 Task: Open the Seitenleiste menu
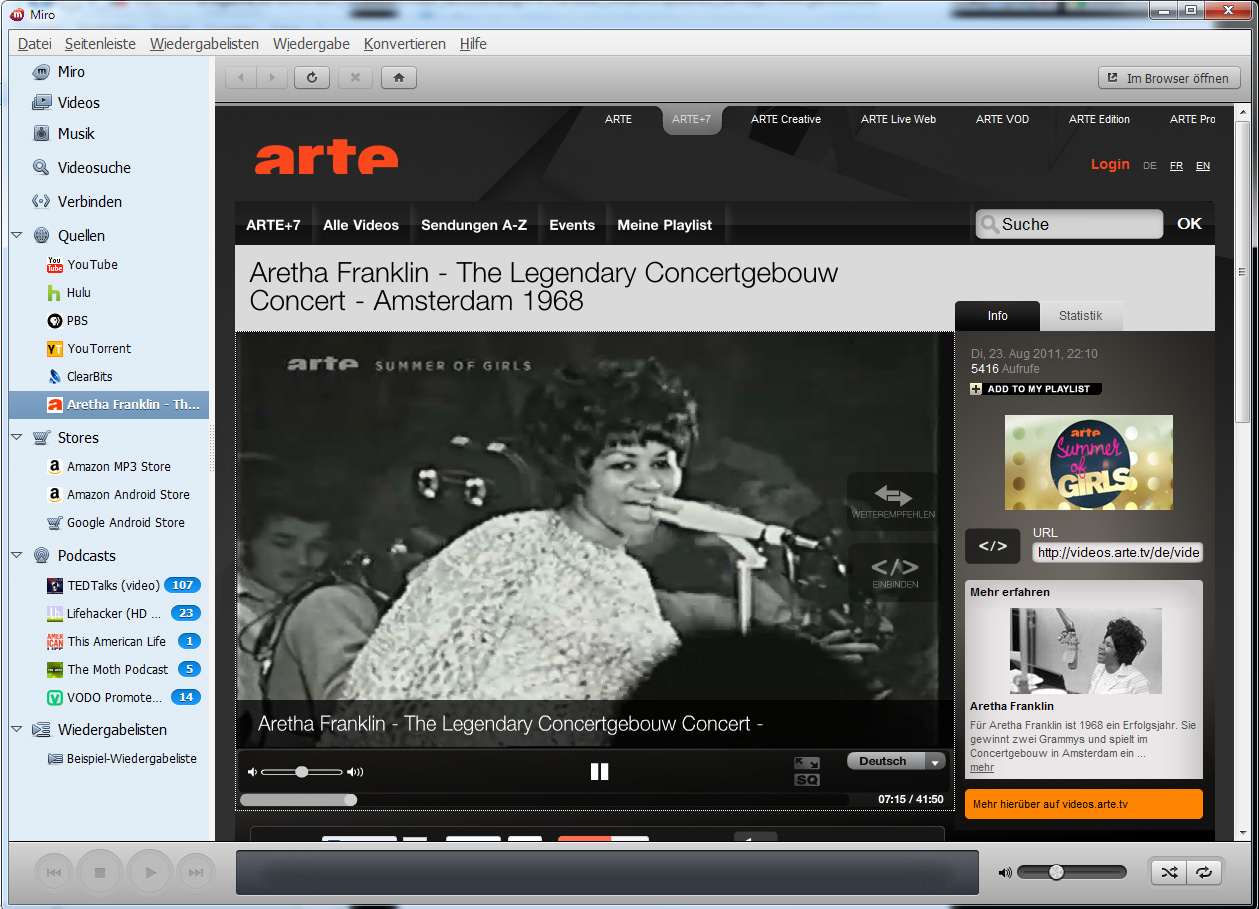coord(100,44)
